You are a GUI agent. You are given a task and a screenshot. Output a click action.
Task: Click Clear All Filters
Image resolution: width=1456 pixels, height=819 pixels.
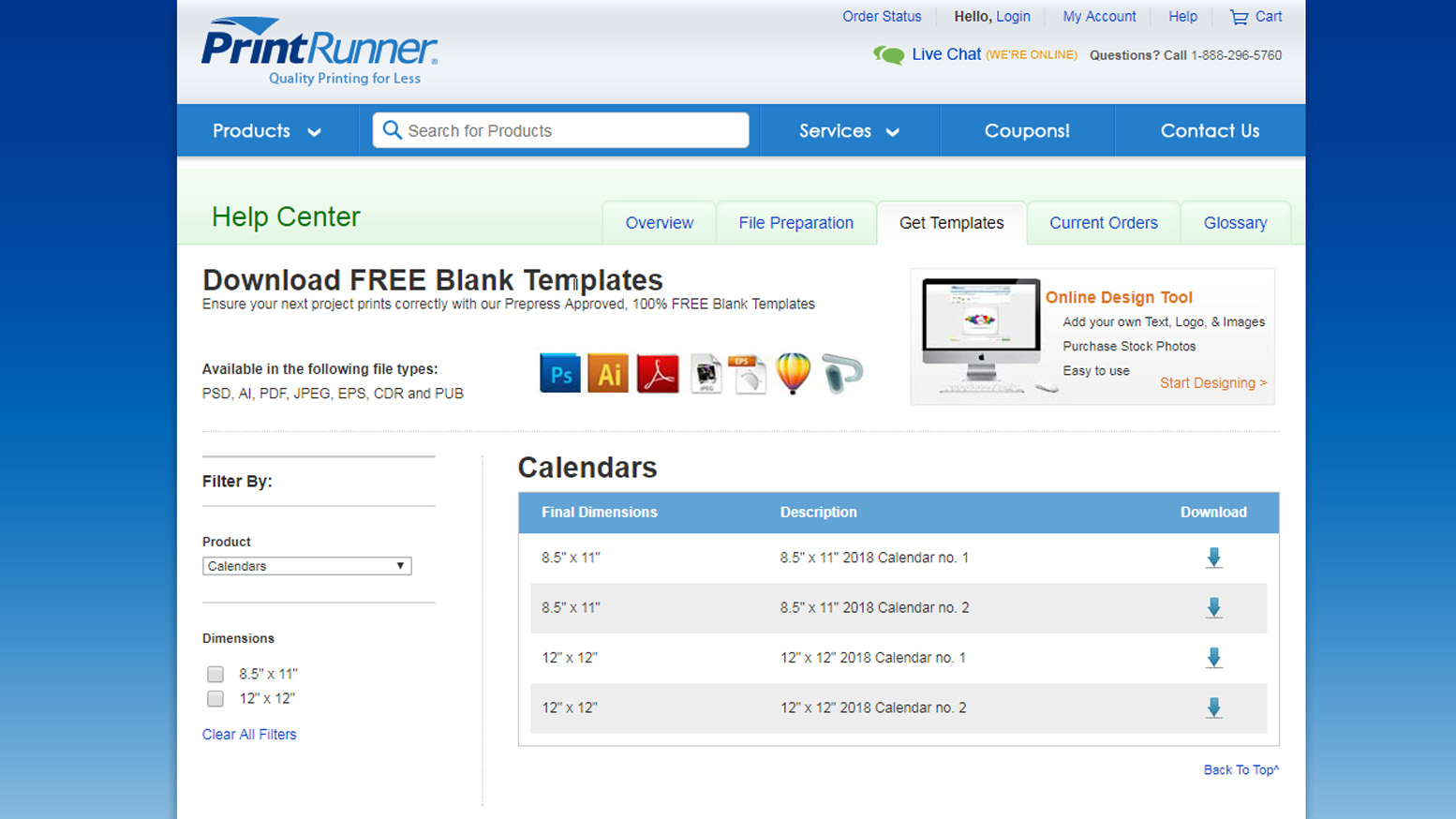pos(249,735)
